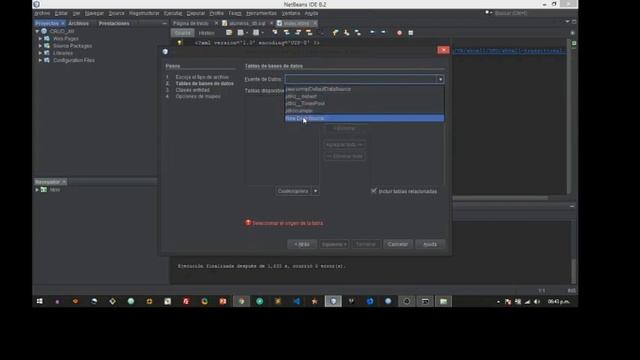The height and width of the screenshot is (360, 640).
Task: Expand the Web Pages folder
Action: 40,38
